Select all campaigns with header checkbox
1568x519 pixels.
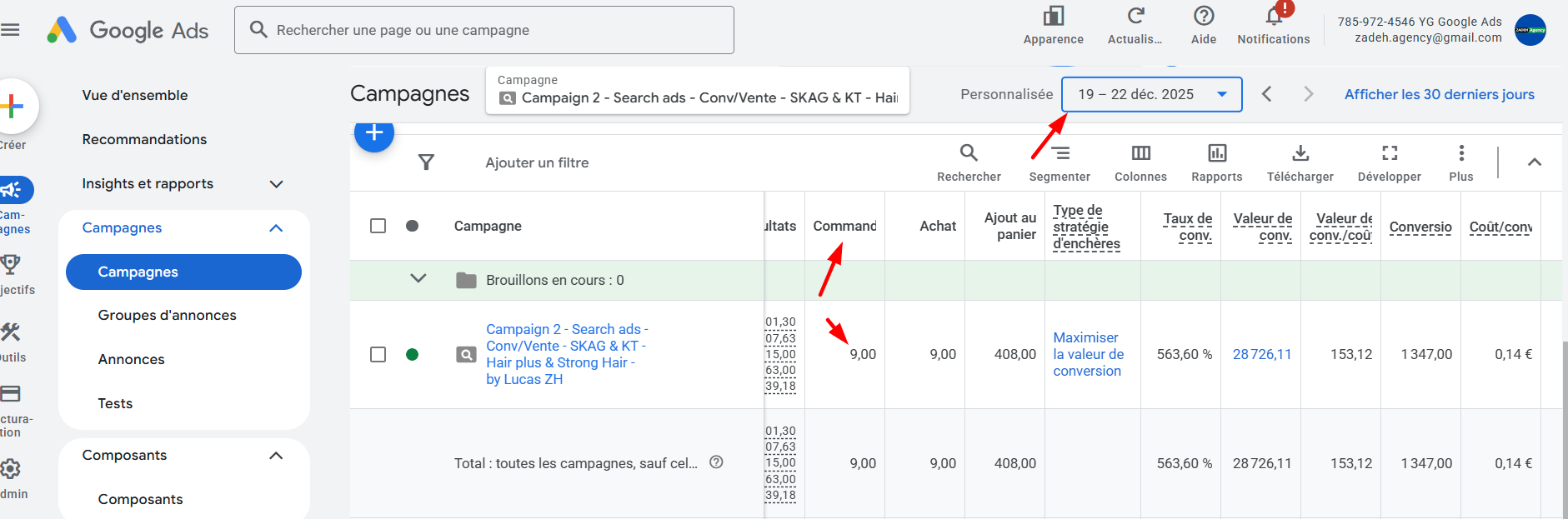point(378,226)
